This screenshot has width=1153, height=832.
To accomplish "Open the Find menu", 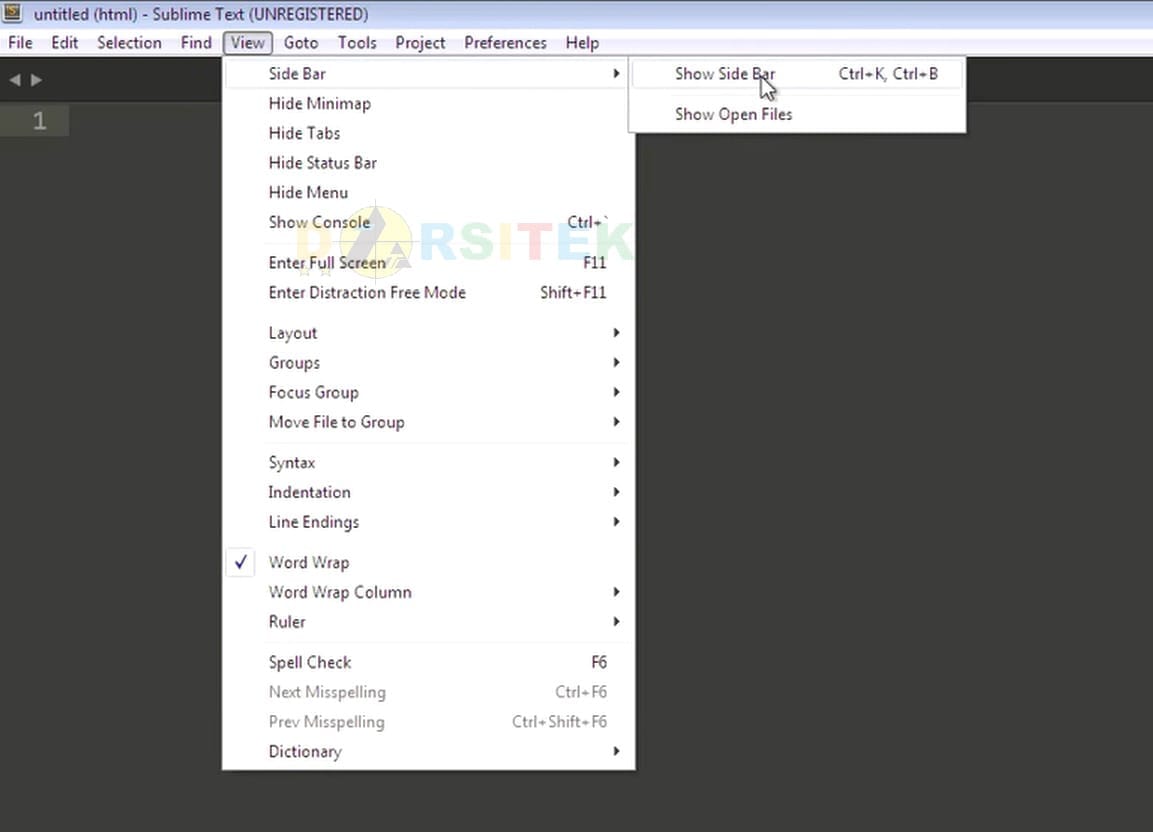I will [196, 43].
